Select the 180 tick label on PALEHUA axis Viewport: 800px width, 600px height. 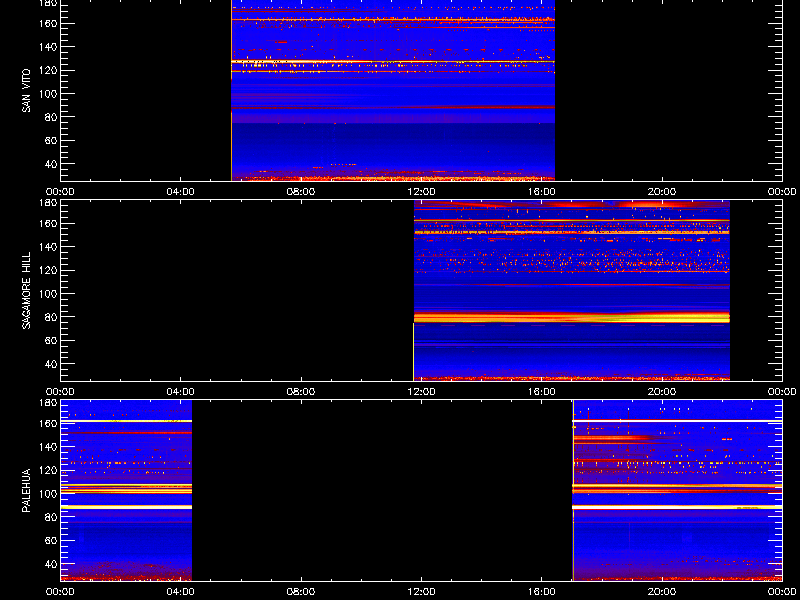point(47,403)
